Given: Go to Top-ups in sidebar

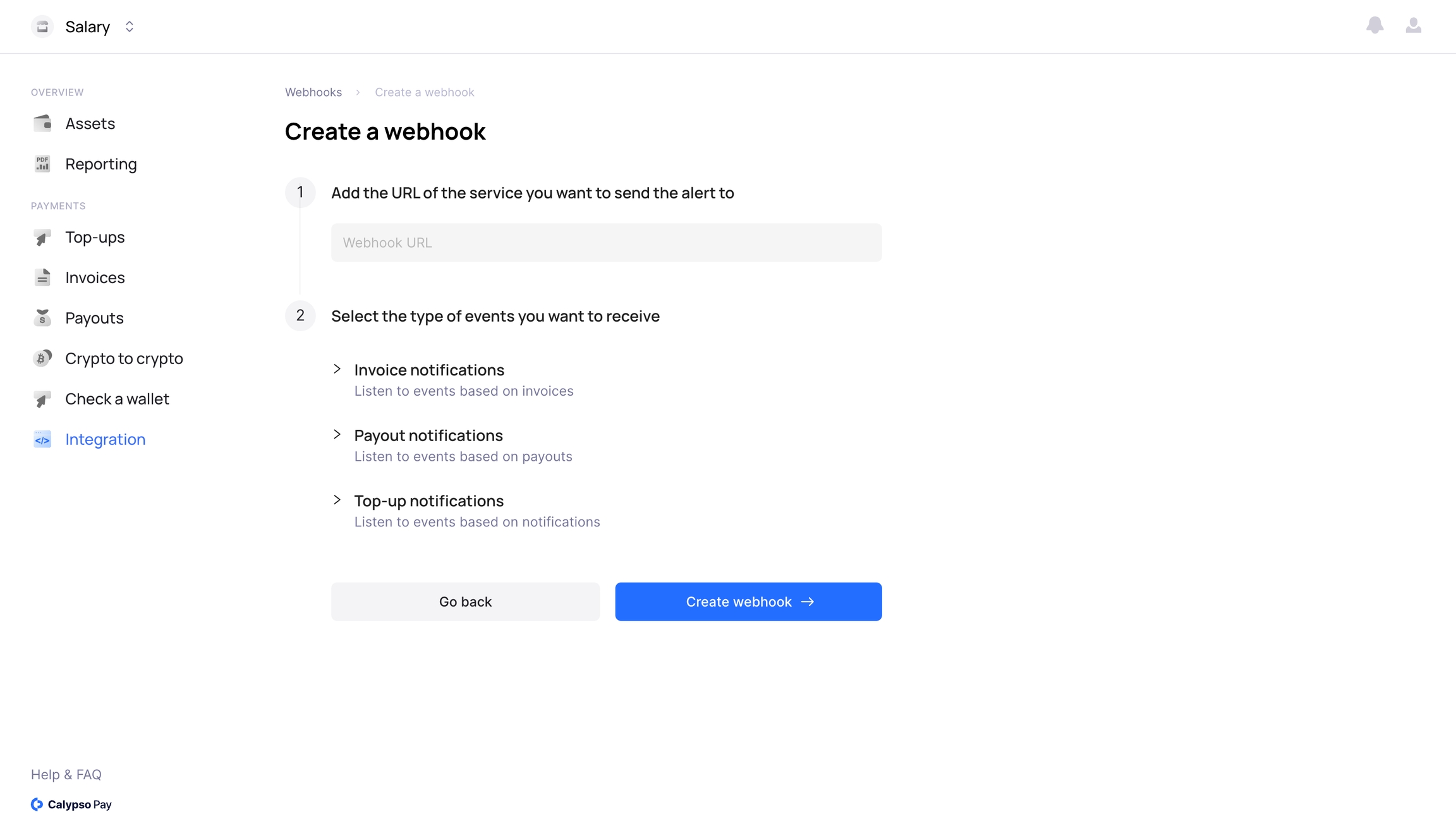Looking at the screenshot, I should tap(95, 237).
